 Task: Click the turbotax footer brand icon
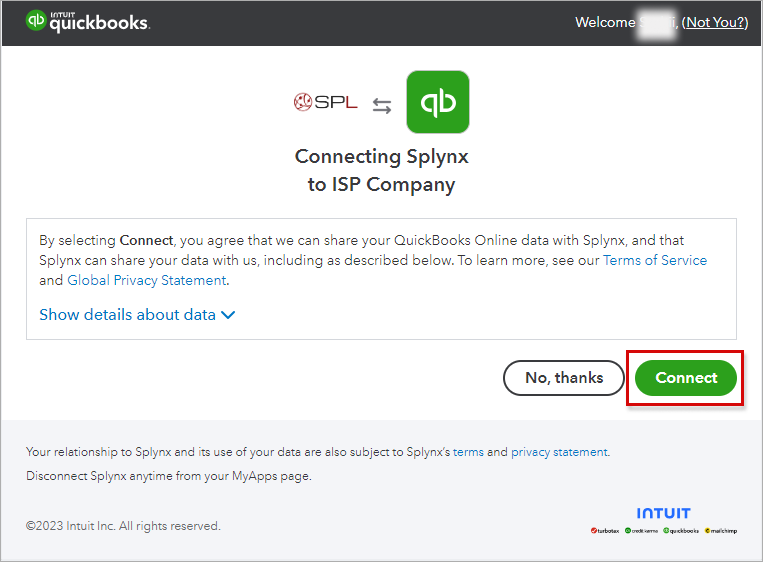tap(605, 531)
